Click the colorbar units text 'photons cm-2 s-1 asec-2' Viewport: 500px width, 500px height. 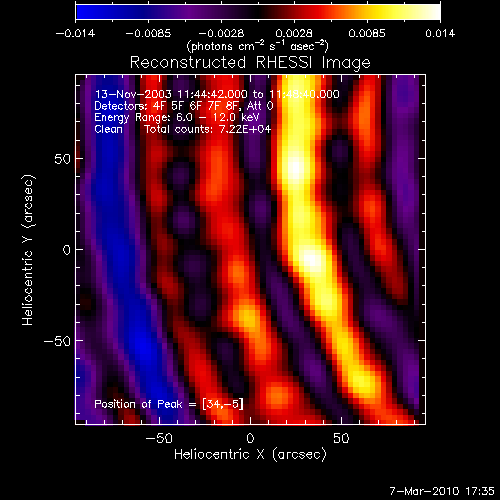258,46
